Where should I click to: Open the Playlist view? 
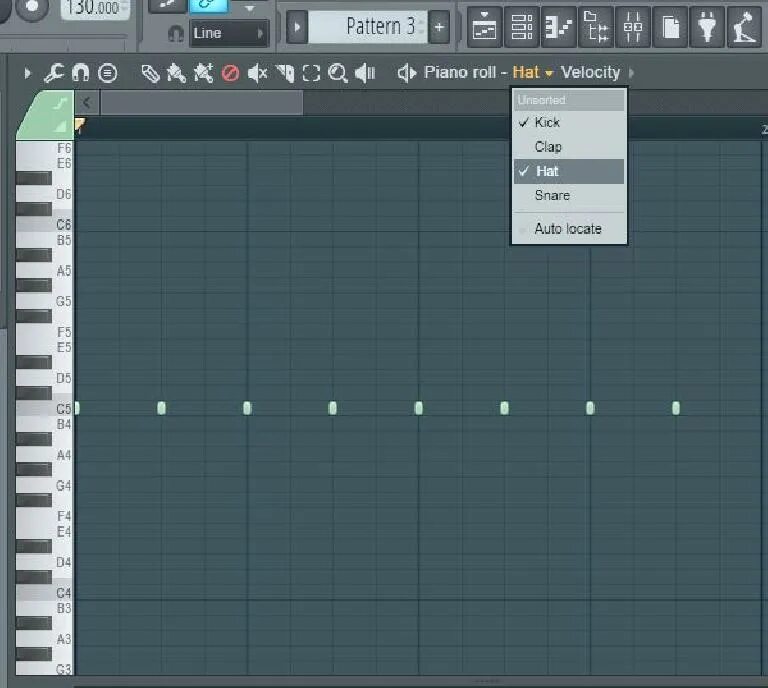click(x=484, y=27)
